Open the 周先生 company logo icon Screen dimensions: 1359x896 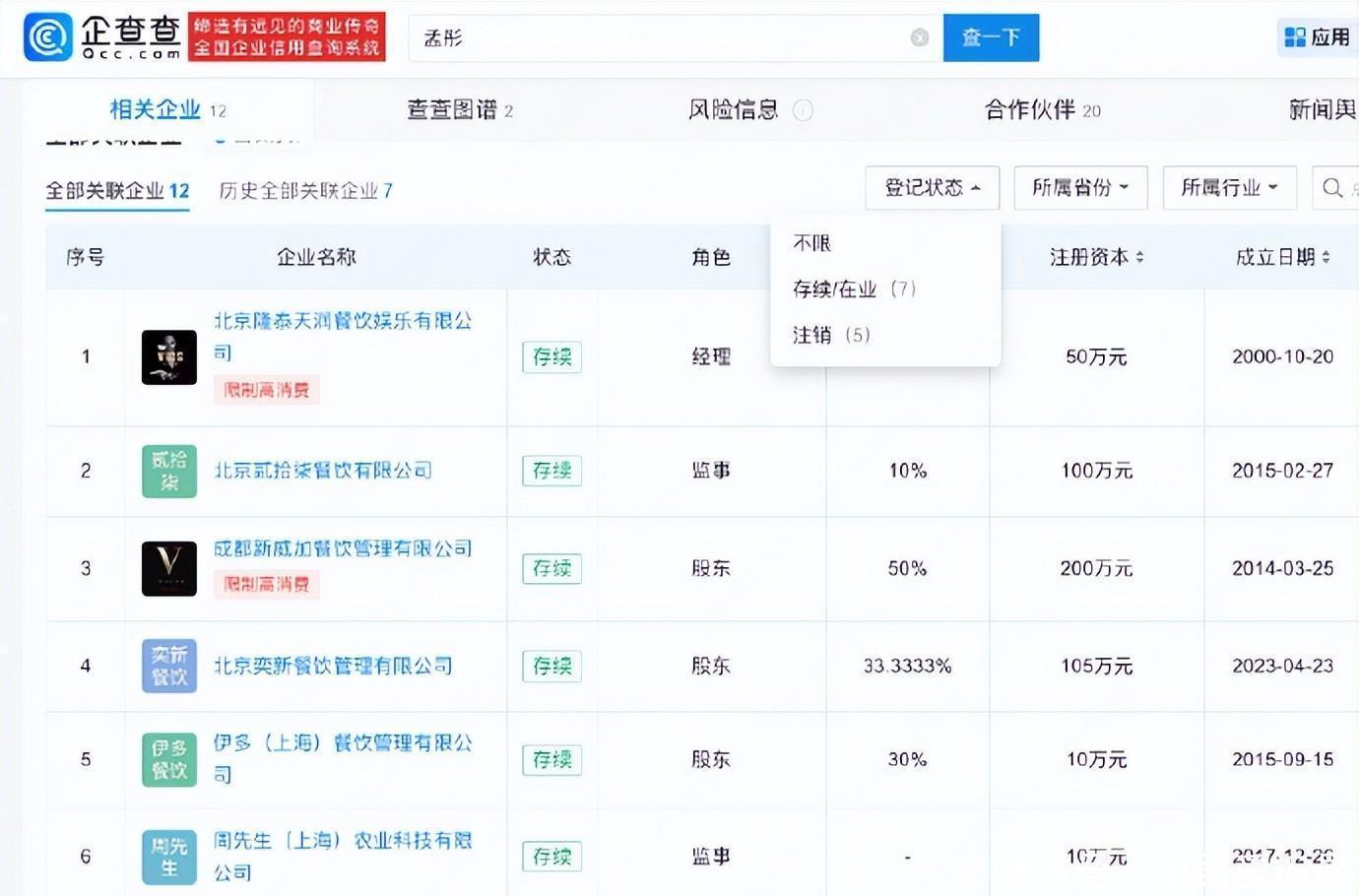(169, 857)
